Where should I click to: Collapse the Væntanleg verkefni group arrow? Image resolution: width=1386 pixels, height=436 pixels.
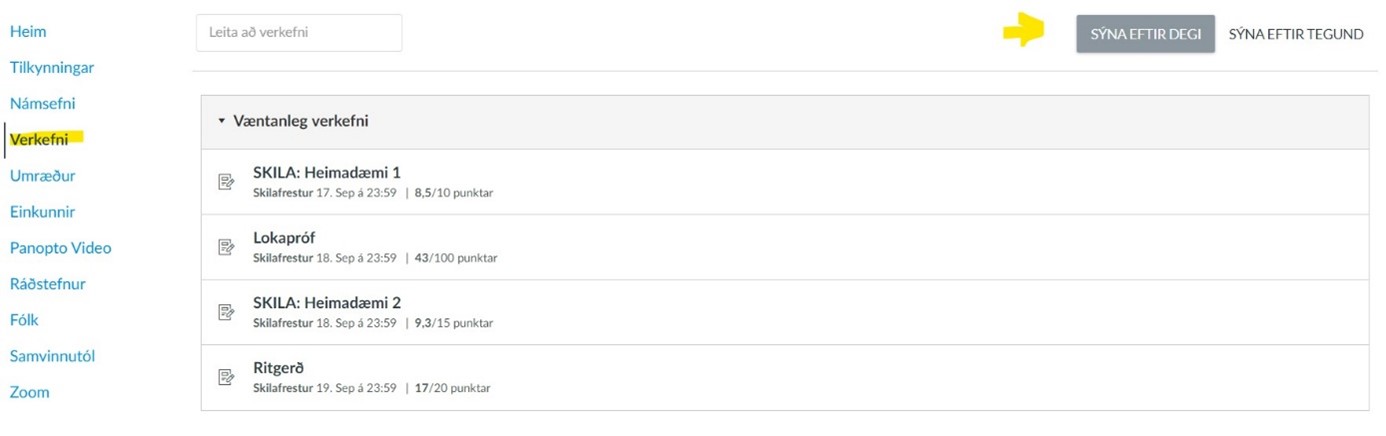pyautogui.click(x=222, y=121)
